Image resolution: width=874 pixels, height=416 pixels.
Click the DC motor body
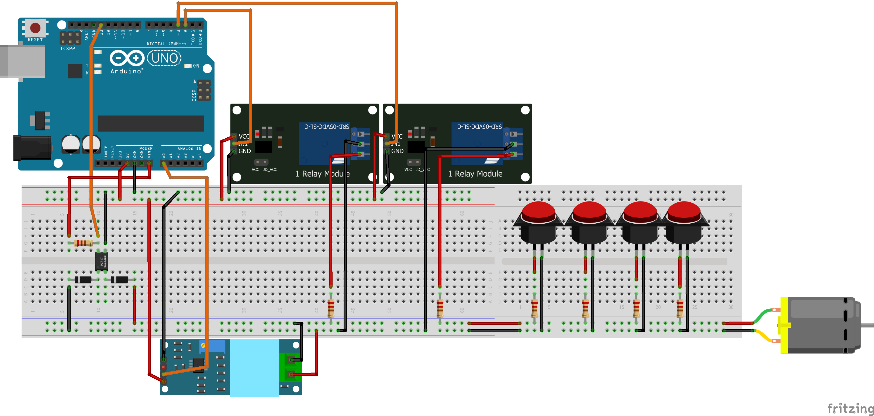(822, 325)
